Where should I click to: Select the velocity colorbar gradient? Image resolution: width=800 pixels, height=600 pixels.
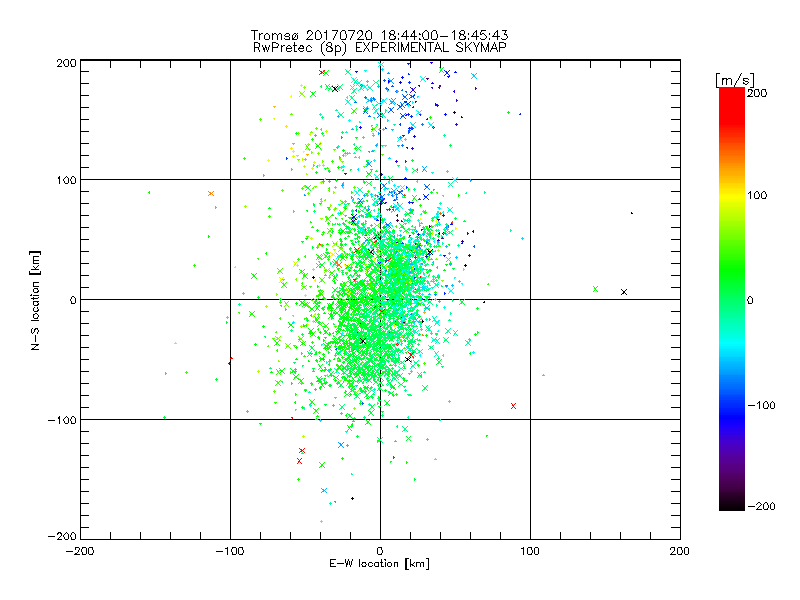pyautogui.click(x=732, y=299)
